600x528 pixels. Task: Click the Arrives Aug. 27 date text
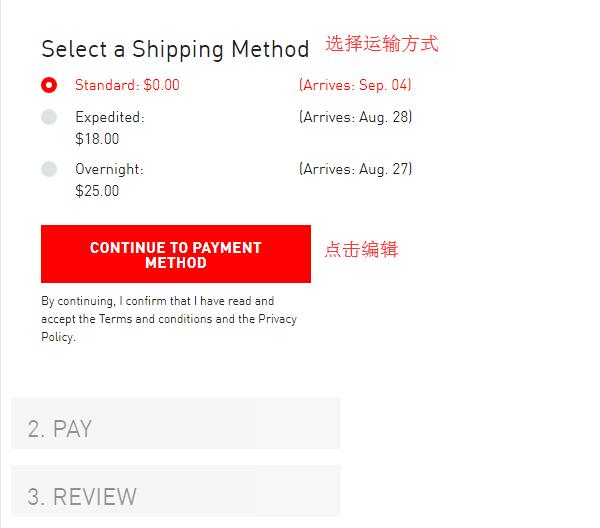coord(355,169)
